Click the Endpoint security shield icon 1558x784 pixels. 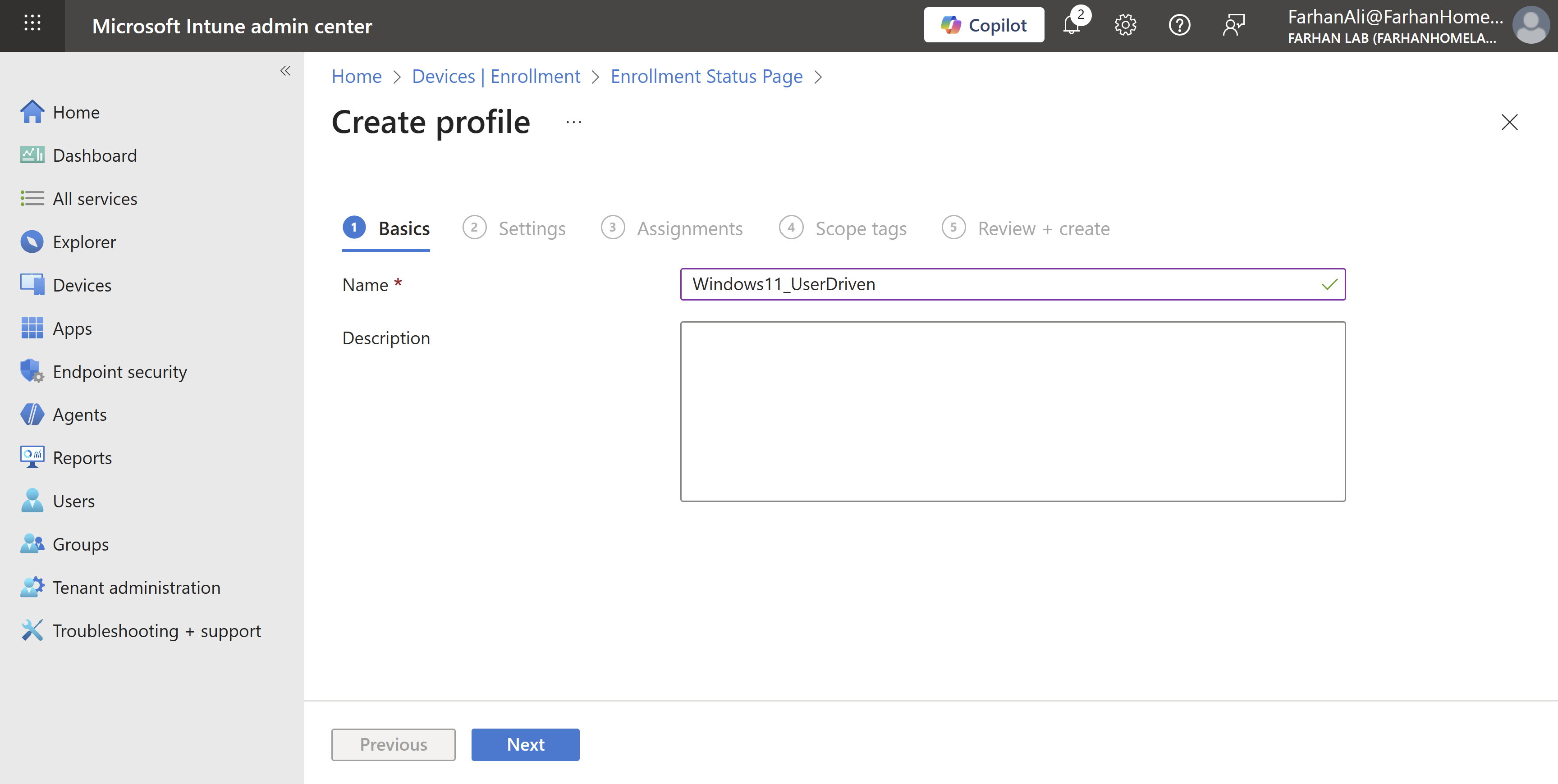32,371
